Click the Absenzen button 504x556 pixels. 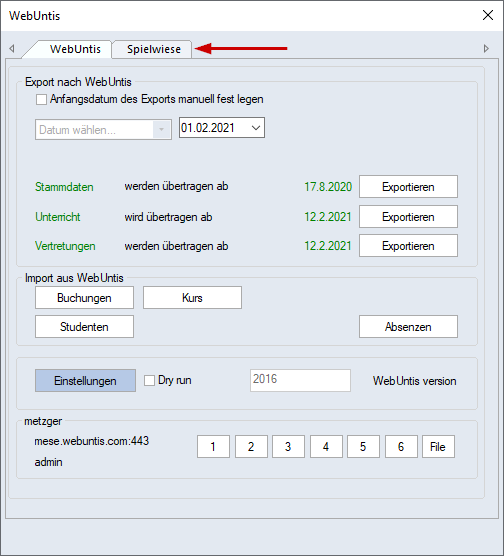[x=408, y=327]
